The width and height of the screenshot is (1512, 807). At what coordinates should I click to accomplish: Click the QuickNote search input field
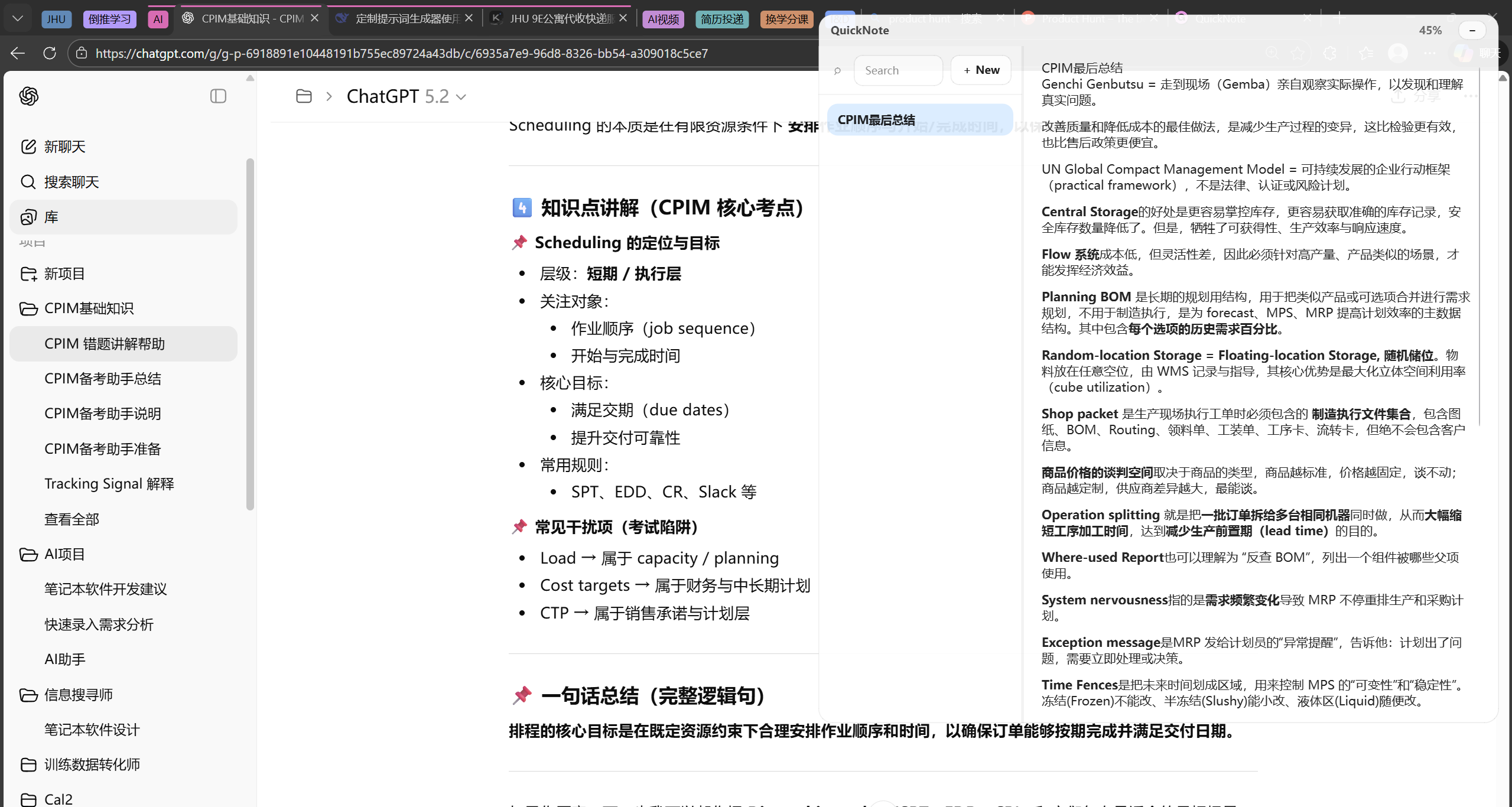click(898, 70)
